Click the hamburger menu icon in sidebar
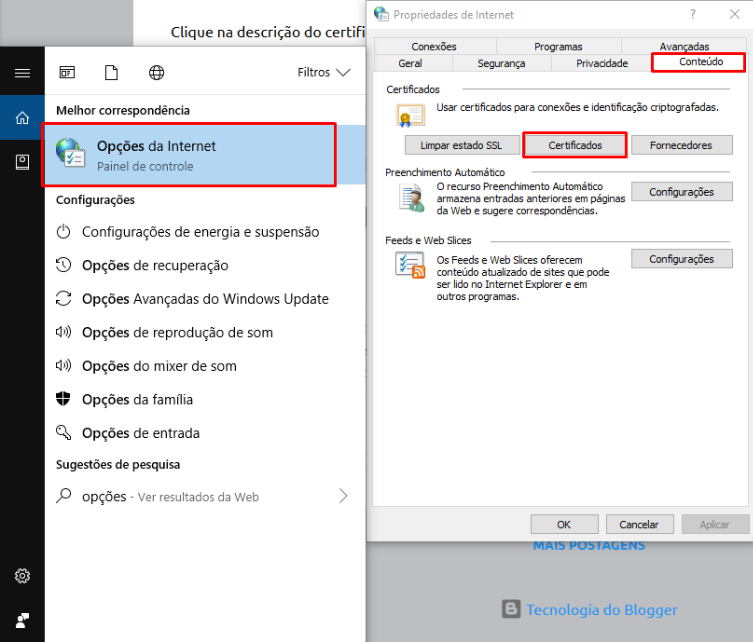 coord(22,73)
